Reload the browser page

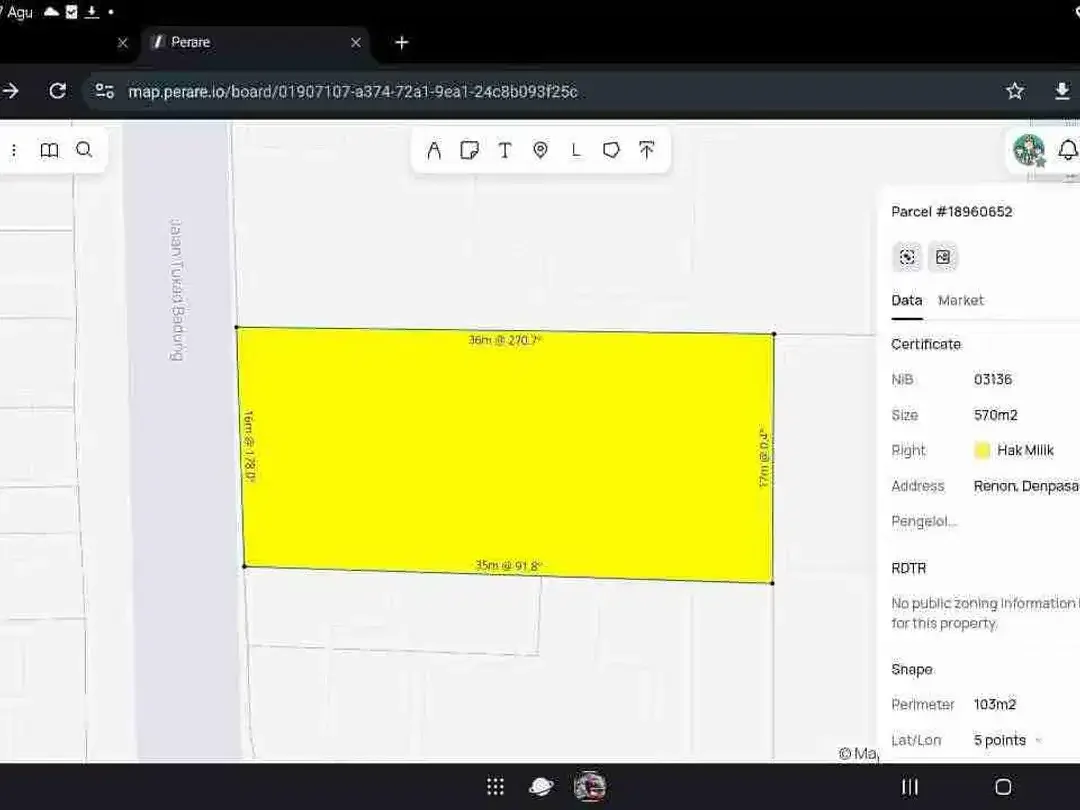tap(58, 91)
